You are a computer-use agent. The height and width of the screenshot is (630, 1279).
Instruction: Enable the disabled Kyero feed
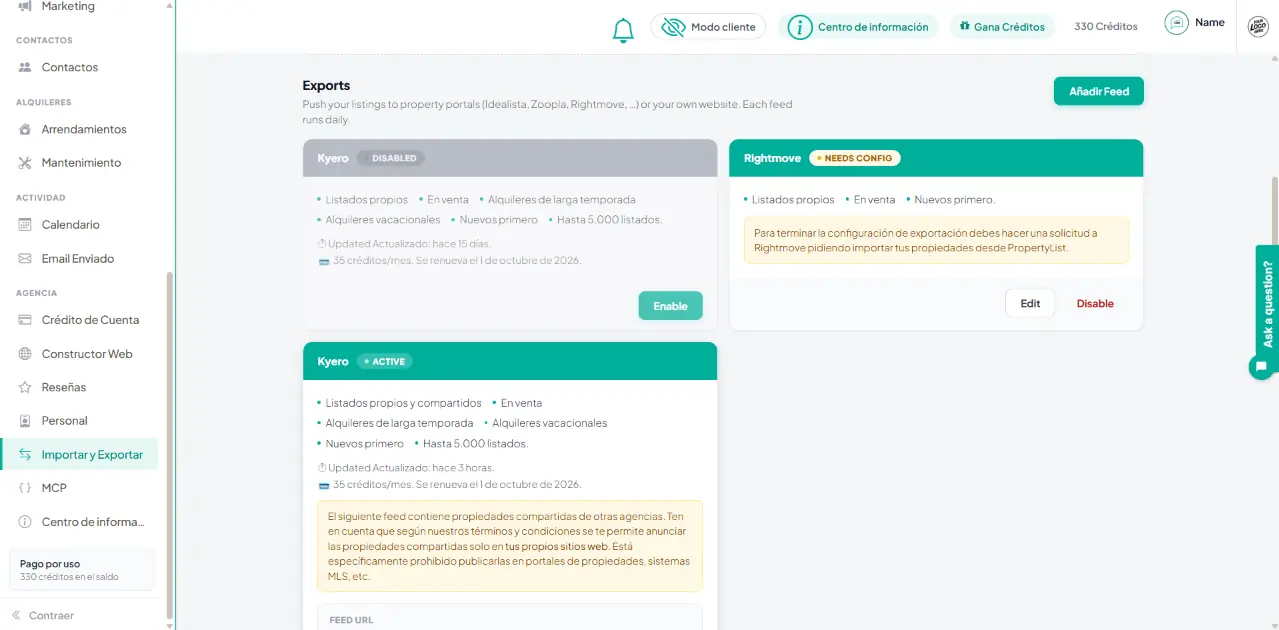(670, 306)
